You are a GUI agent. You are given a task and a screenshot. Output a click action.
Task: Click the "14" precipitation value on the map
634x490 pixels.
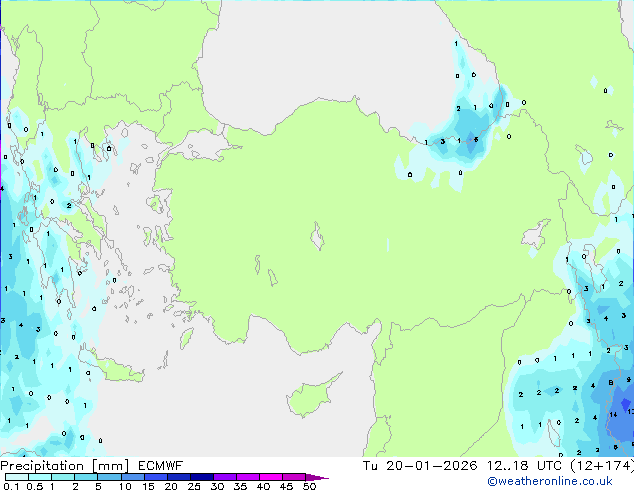point(613,414)
